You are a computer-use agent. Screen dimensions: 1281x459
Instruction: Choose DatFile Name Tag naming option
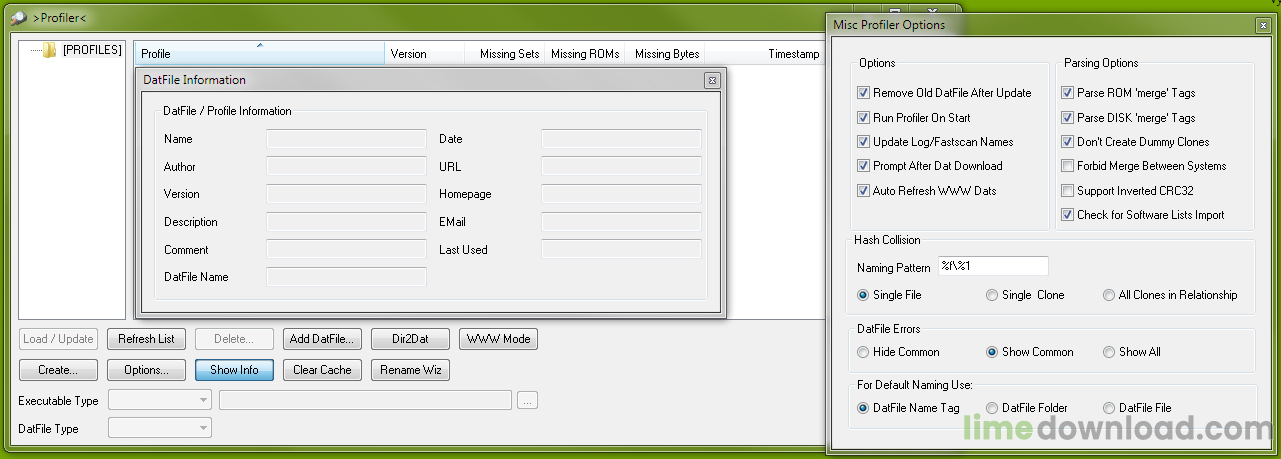coord(864,408)
